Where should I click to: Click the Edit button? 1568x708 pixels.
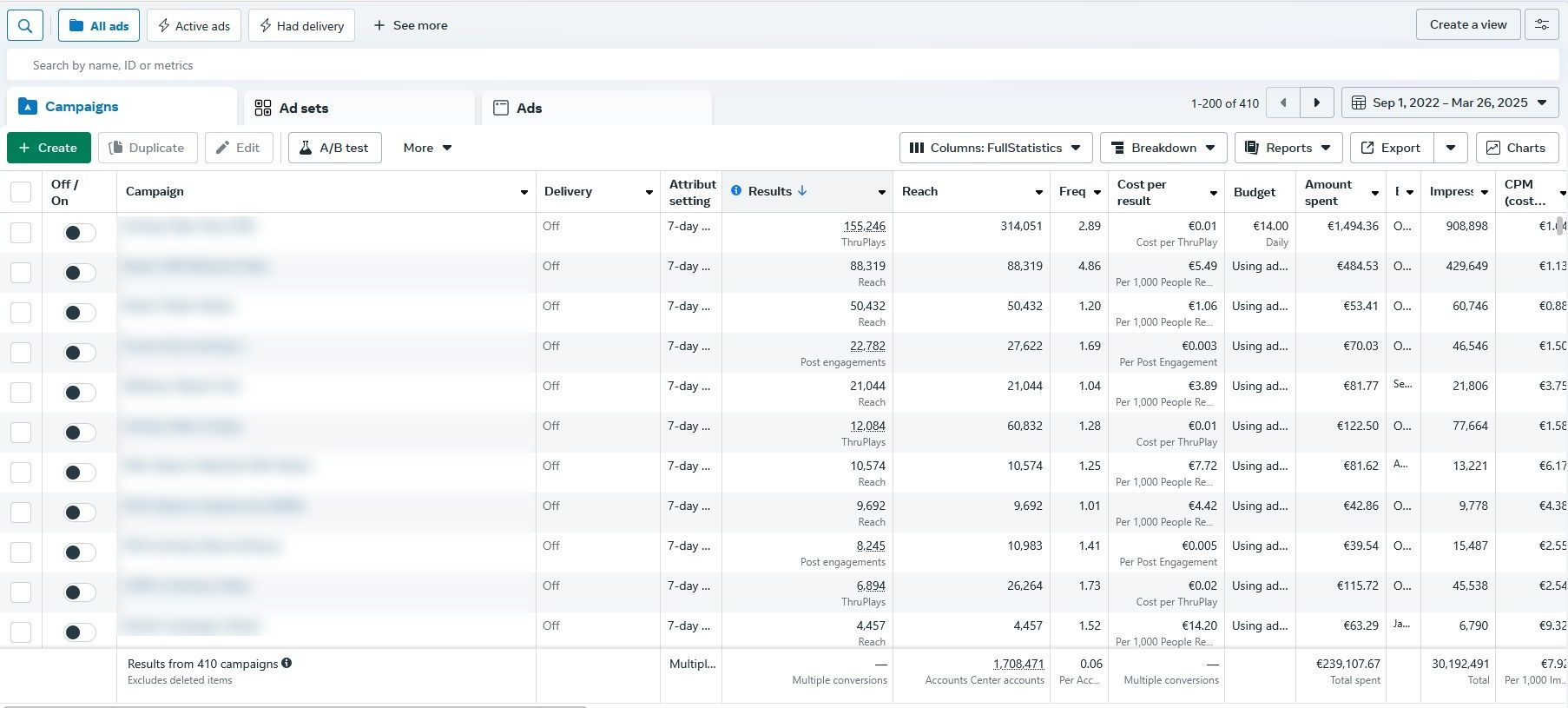pos(239,148)
